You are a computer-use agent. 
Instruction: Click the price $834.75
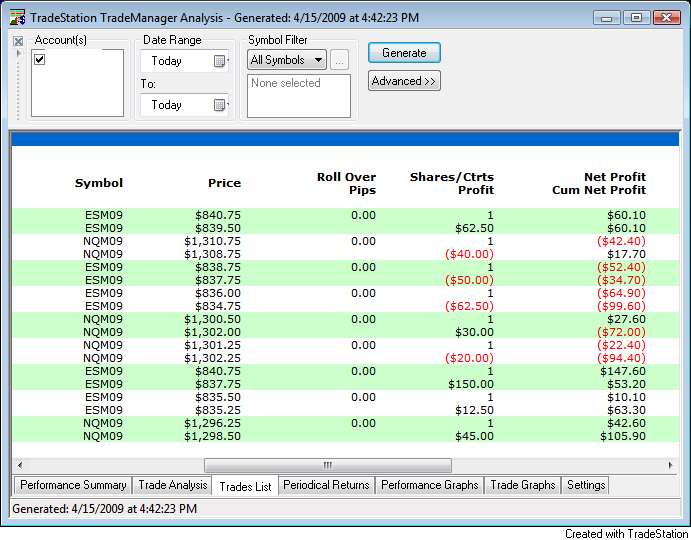coord(218,306)
